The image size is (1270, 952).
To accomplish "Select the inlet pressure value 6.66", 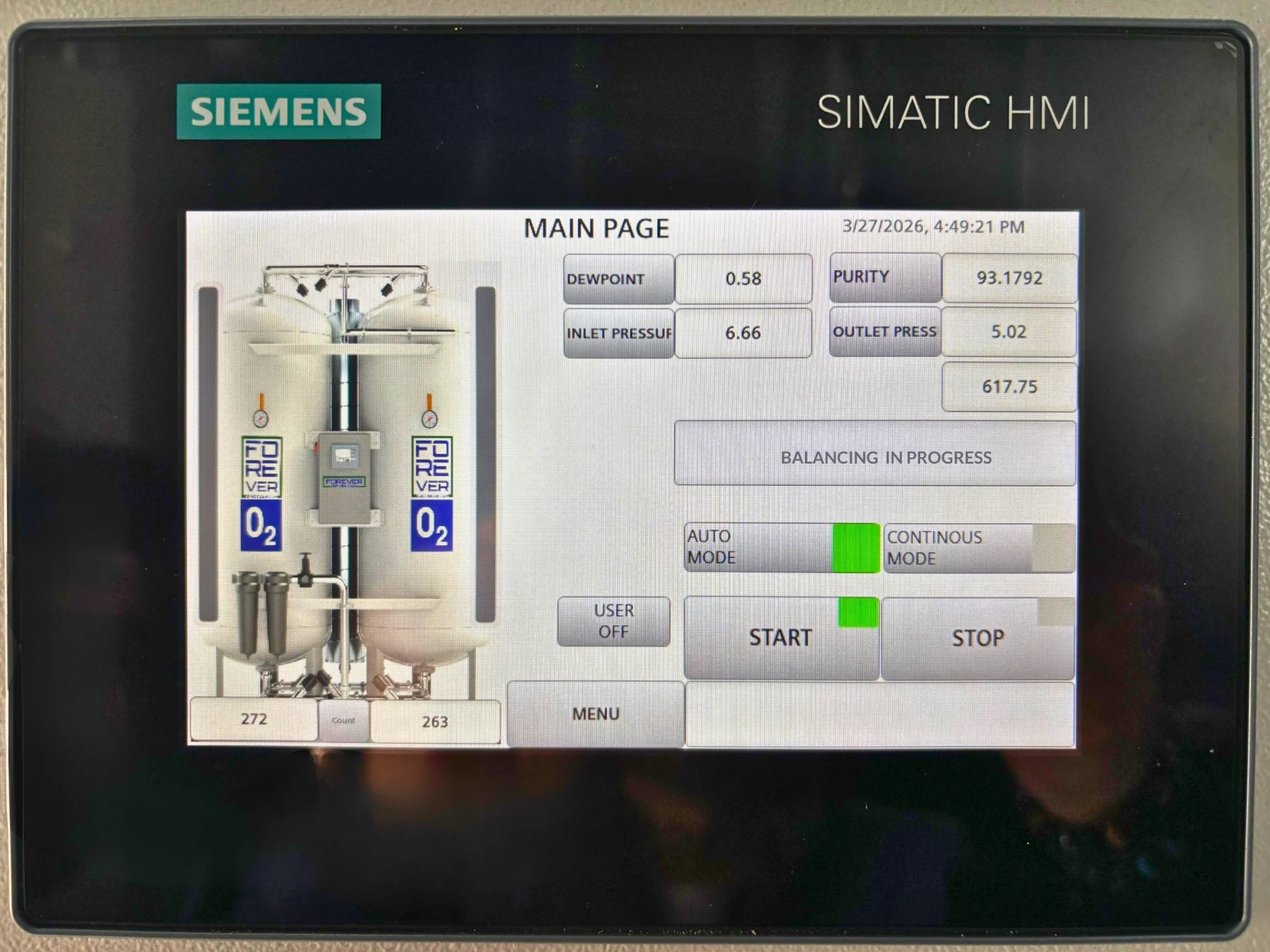I will pos(743,333).
